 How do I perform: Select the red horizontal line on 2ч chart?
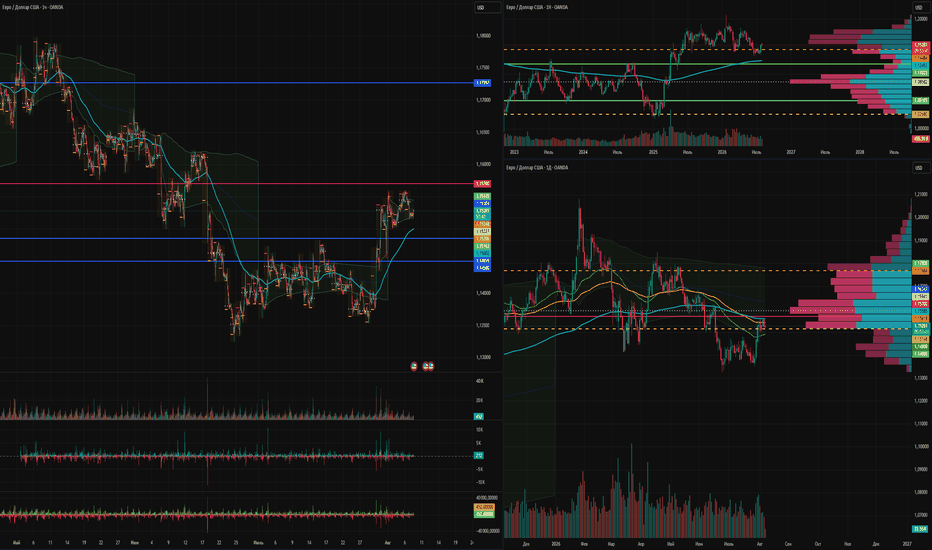tap(237, 184)
